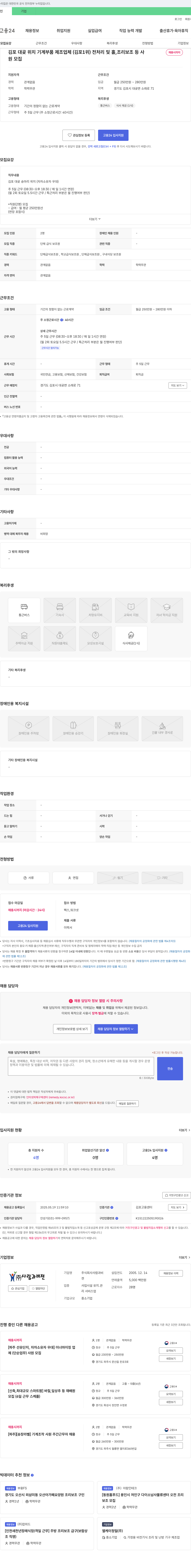This screenshot has width=191, height=1568.
Task: Click the 거짓구인광고 신고 button
Action: tap(176, 1195)
